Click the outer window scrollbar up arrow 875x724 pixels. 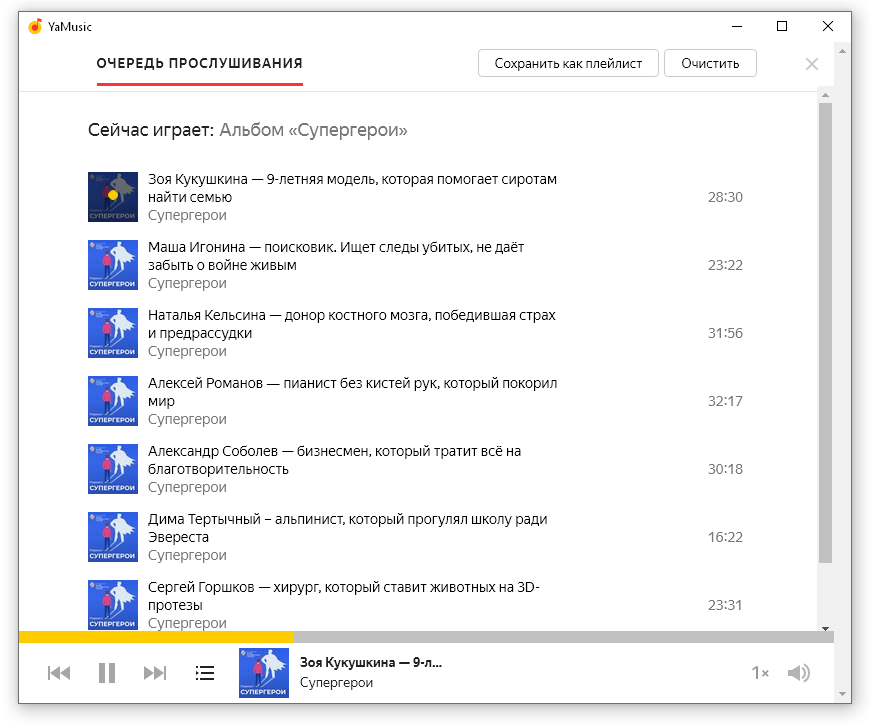(x=843, y=51)
